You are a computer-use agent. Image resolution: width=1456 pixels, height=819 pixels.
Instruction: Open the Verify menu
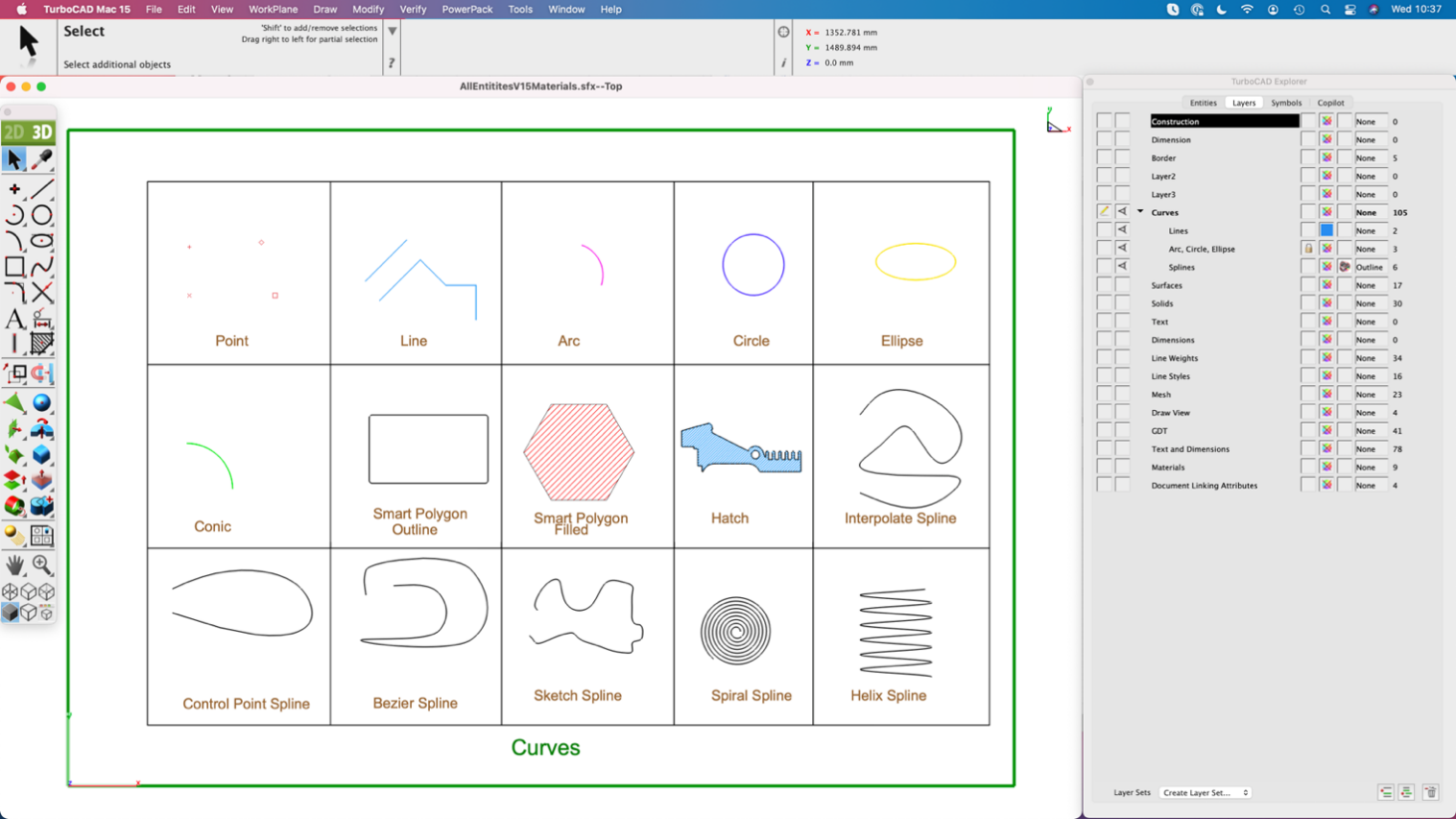(413, 9)
